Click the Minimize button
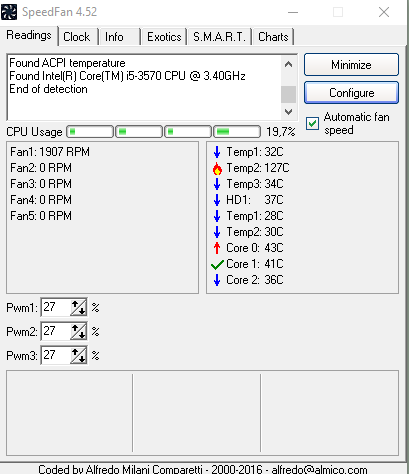Image resolution: width=409 pixels, height=474 pixels. pos(351,65)
